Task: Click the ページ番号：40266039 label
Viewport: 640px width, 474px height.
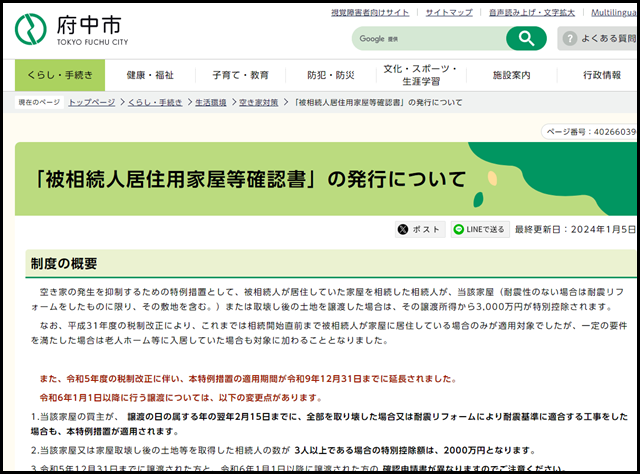Action: click(x=591, y=132)
